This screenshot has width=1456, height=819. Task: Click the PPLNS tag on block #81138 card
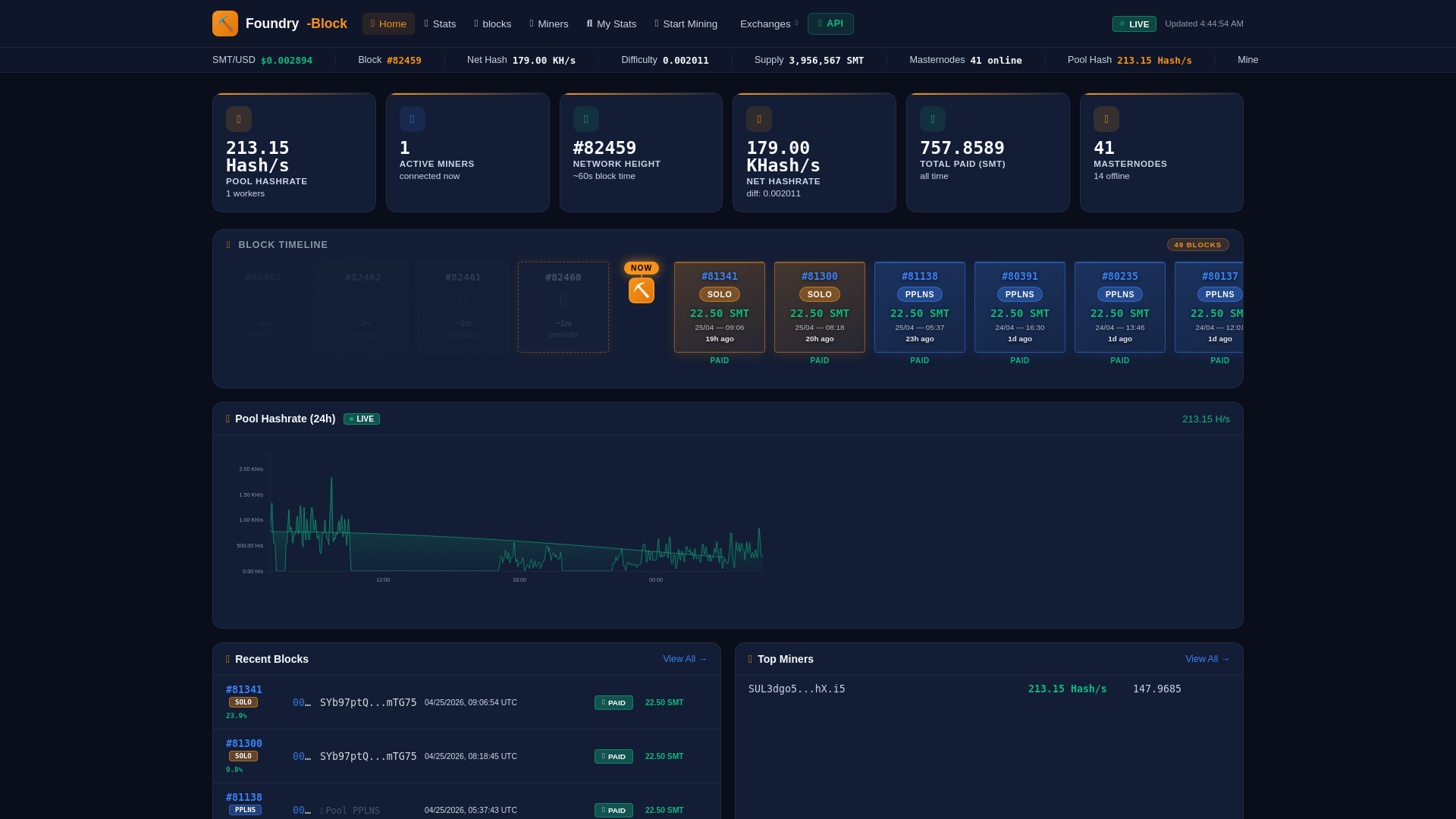click(920, 294)
